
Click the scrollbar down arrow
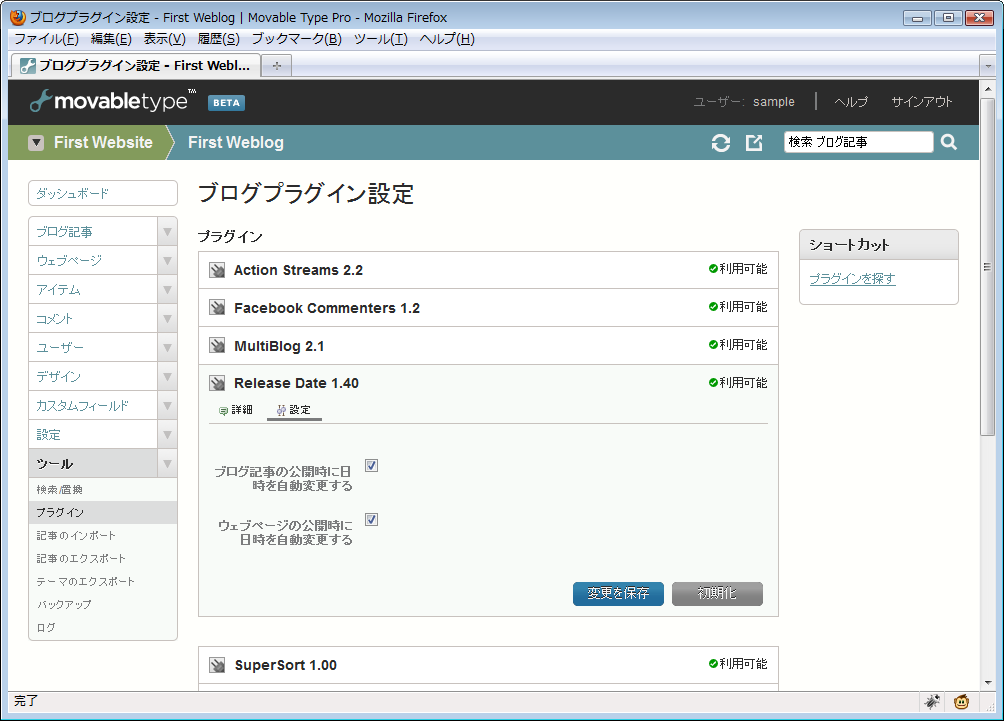[x=988, y=683]
